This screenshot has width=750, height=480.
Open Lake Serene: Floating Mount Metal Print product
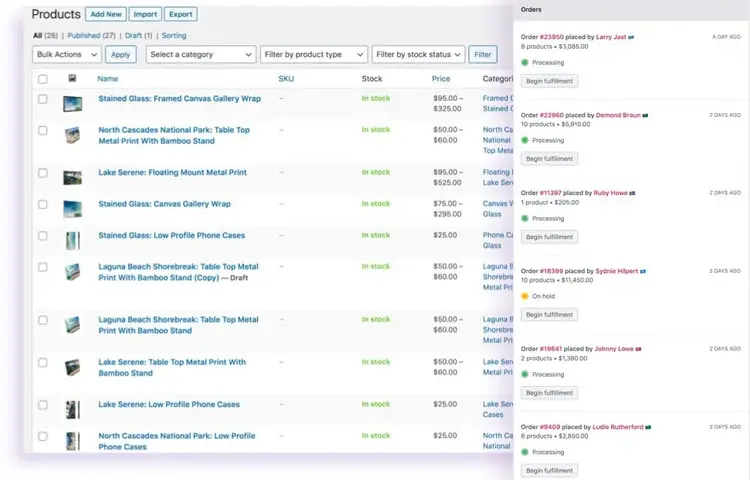(173, 173)
